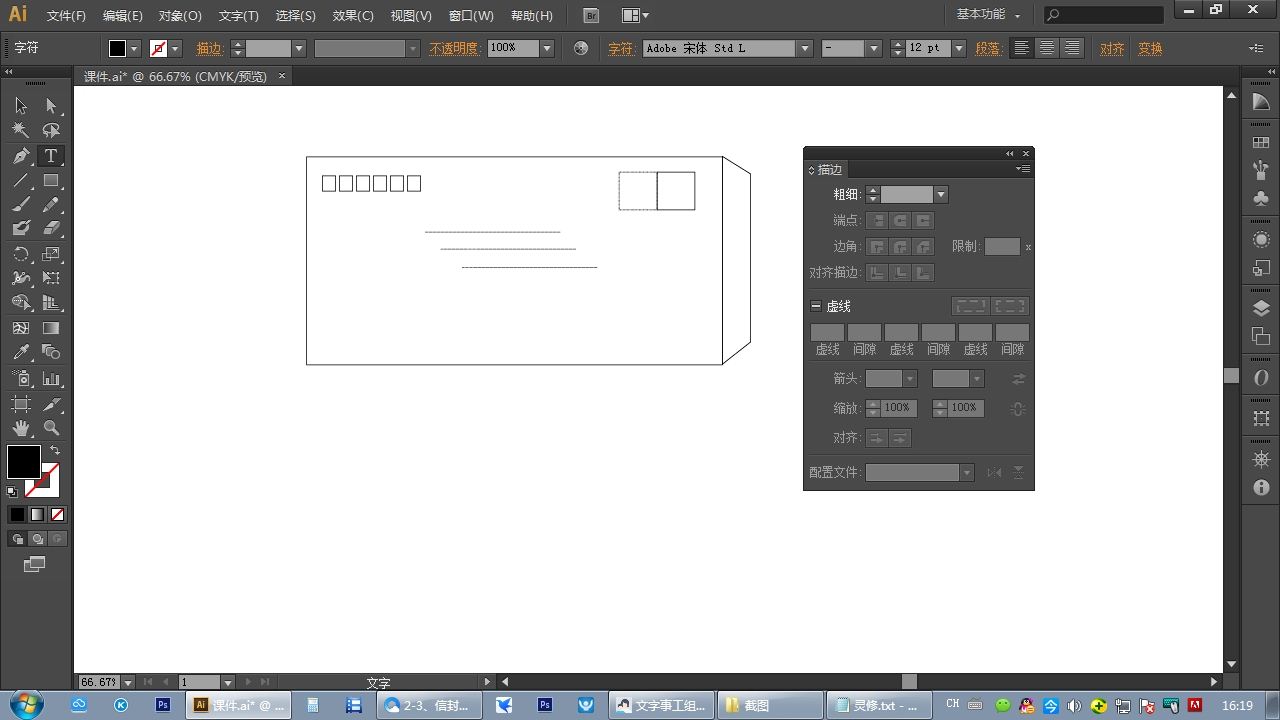Click the 变换 transform link
Viewport: 1280px width, 720px height.
1150,48
